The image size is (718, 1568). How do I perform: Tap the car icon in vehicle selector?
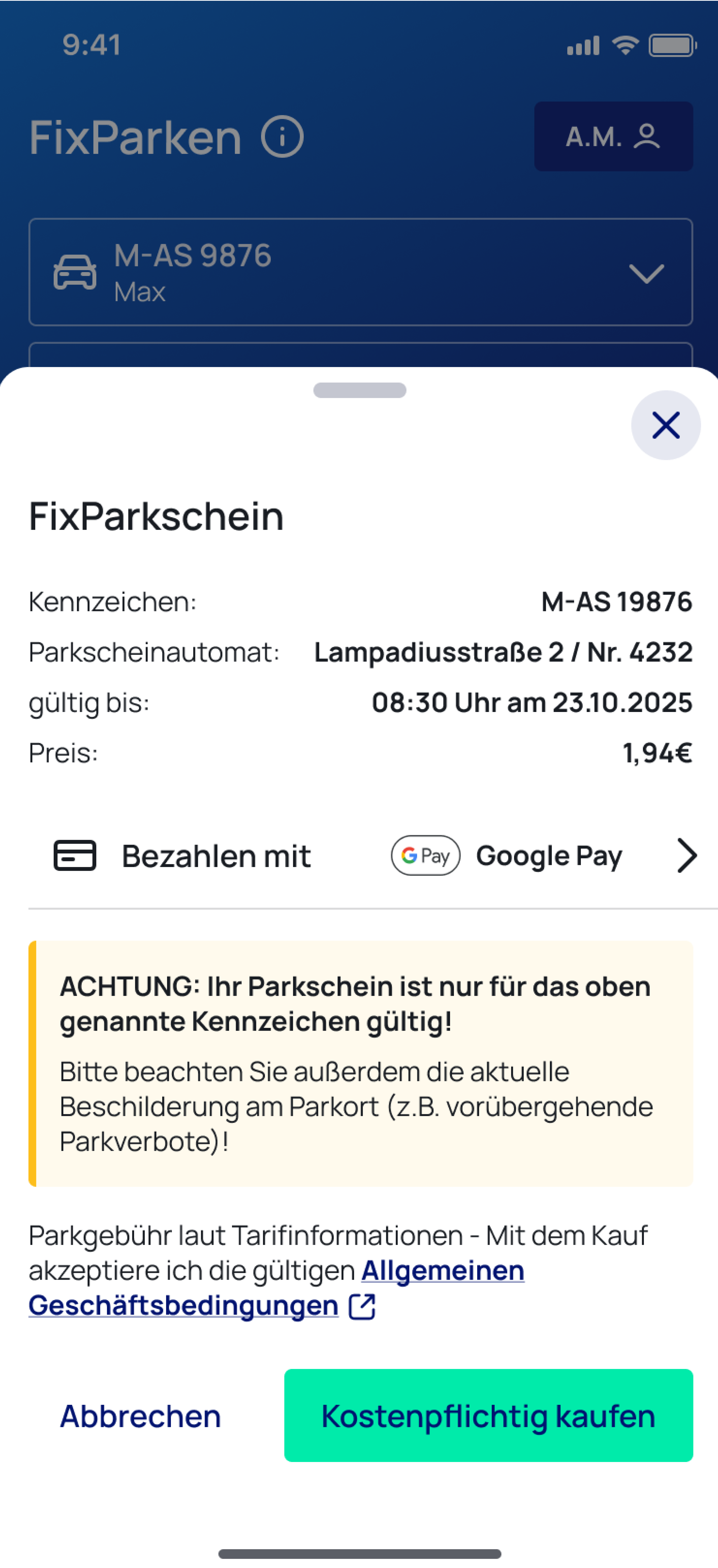click(x=75, y=272)
